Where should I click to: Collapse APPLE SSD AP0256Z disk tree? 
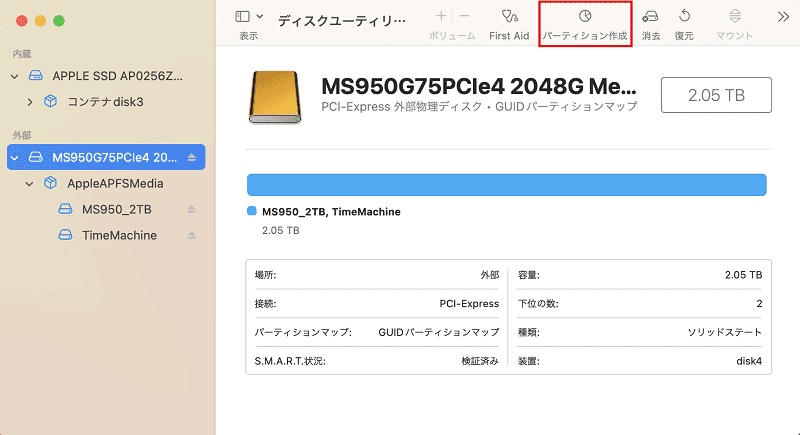pos(14,76)
